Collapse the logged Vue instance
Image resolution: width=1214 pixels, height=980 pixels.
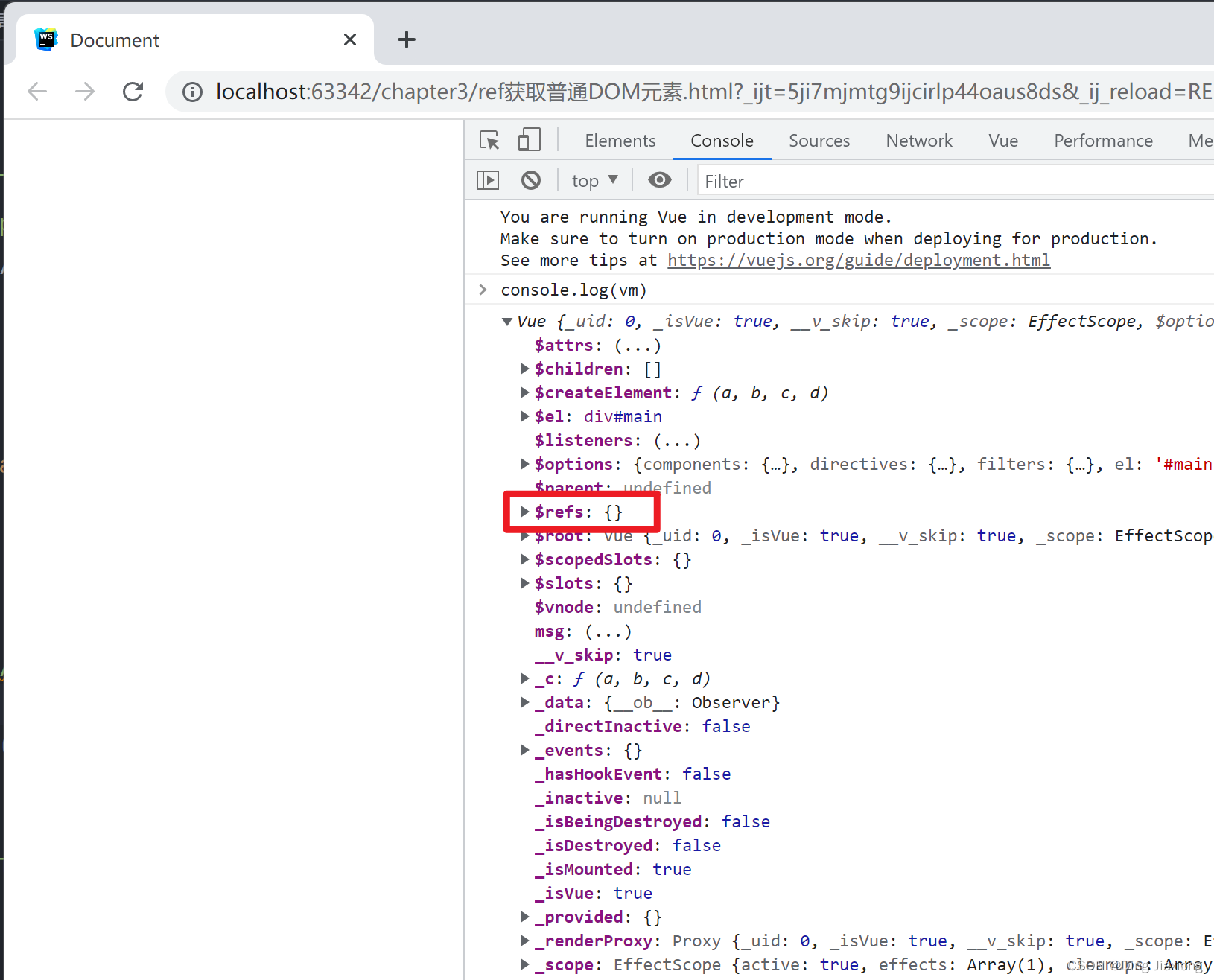tap(506, 321)
